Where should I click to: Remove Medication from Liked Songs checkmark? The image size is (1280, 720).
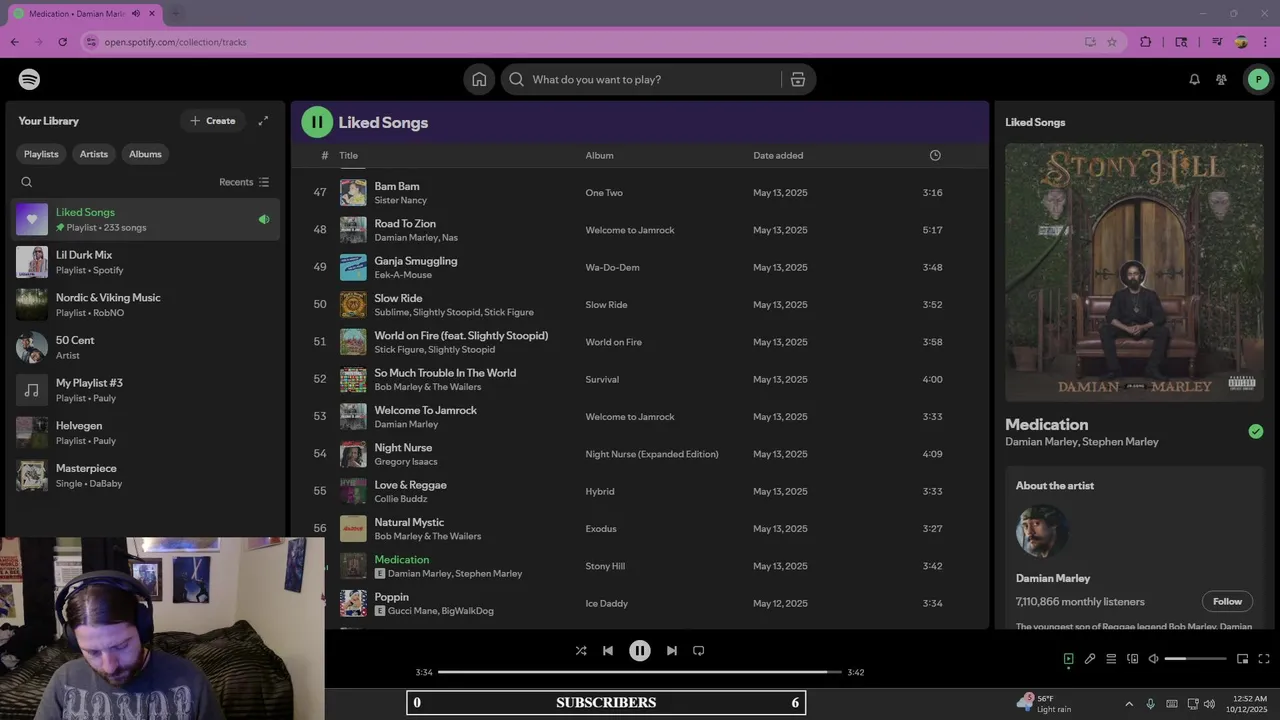pyautogui.click(x=1256, y=431)
